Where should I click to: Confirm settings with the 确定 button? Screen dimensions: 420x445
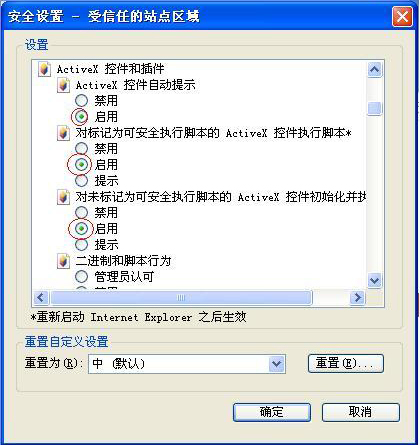tap(272, 412)
